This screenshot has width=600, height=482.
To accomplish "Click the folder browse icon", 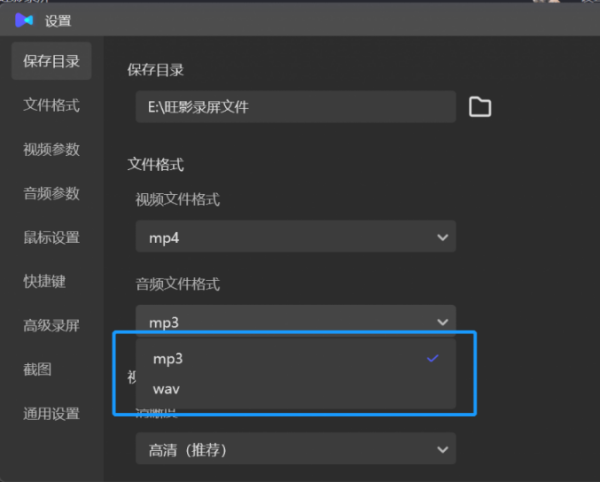I will click(480, 107).
